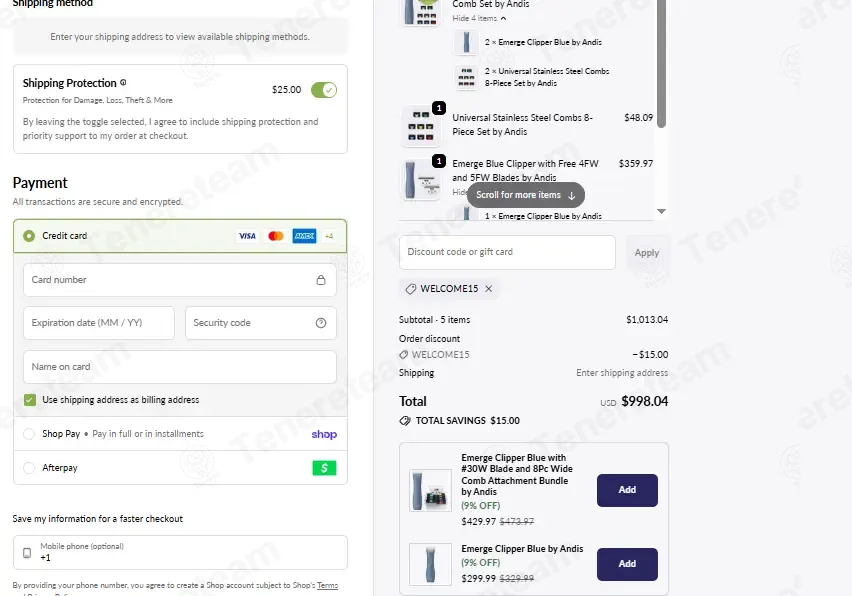Focus the Mobile phone optional field
The image size is (852, 596).
[x=180, y=553]
